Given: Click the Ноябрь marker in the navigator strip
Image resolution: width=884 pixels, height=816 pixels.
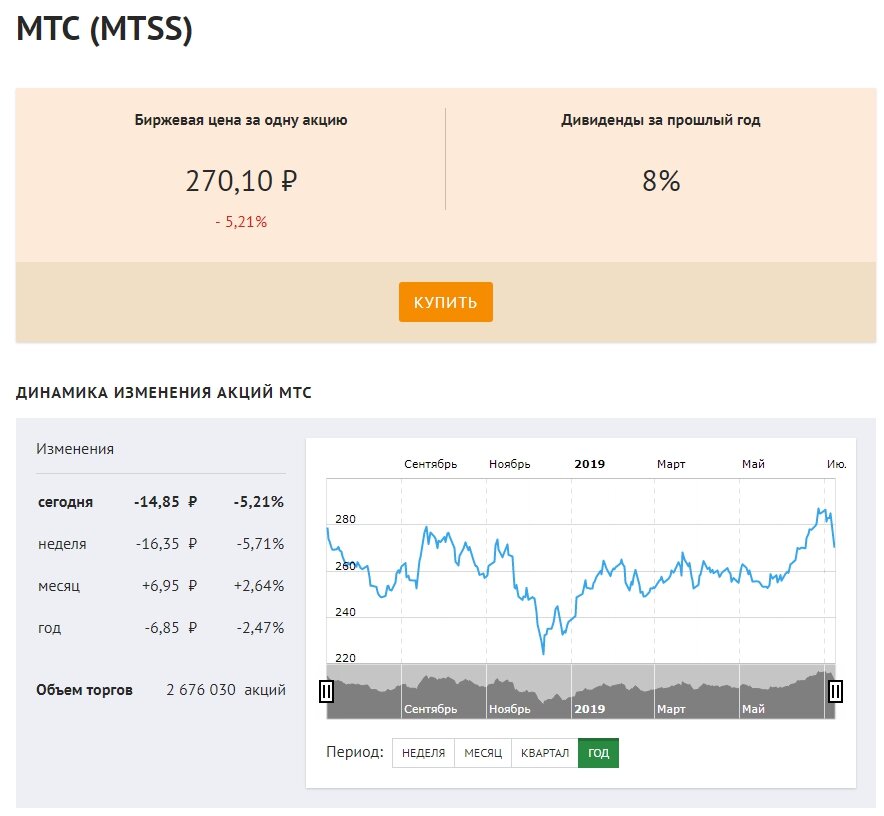Looking at the screenshot, I should pos(510,709).
